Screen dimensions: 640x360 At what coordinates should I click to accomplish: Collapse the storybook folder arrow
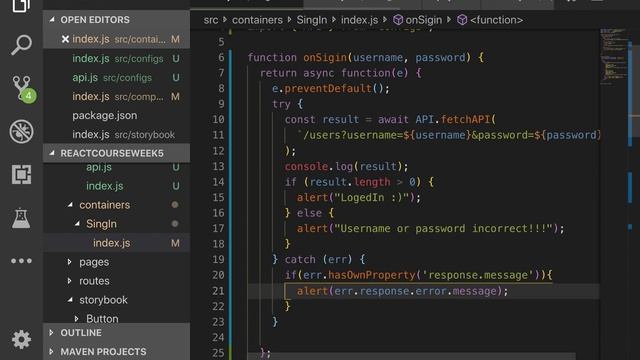[x=70, y=300]
